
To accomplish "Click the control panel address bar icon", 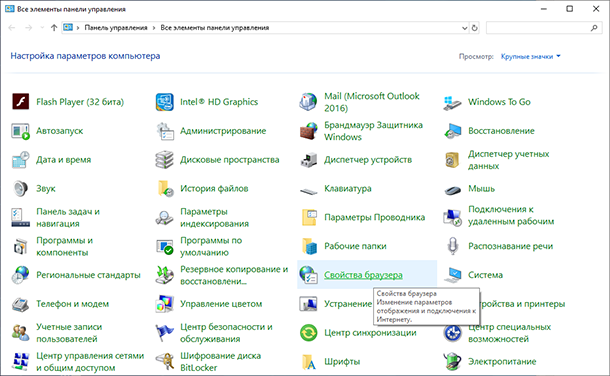I will pos(68,28).
